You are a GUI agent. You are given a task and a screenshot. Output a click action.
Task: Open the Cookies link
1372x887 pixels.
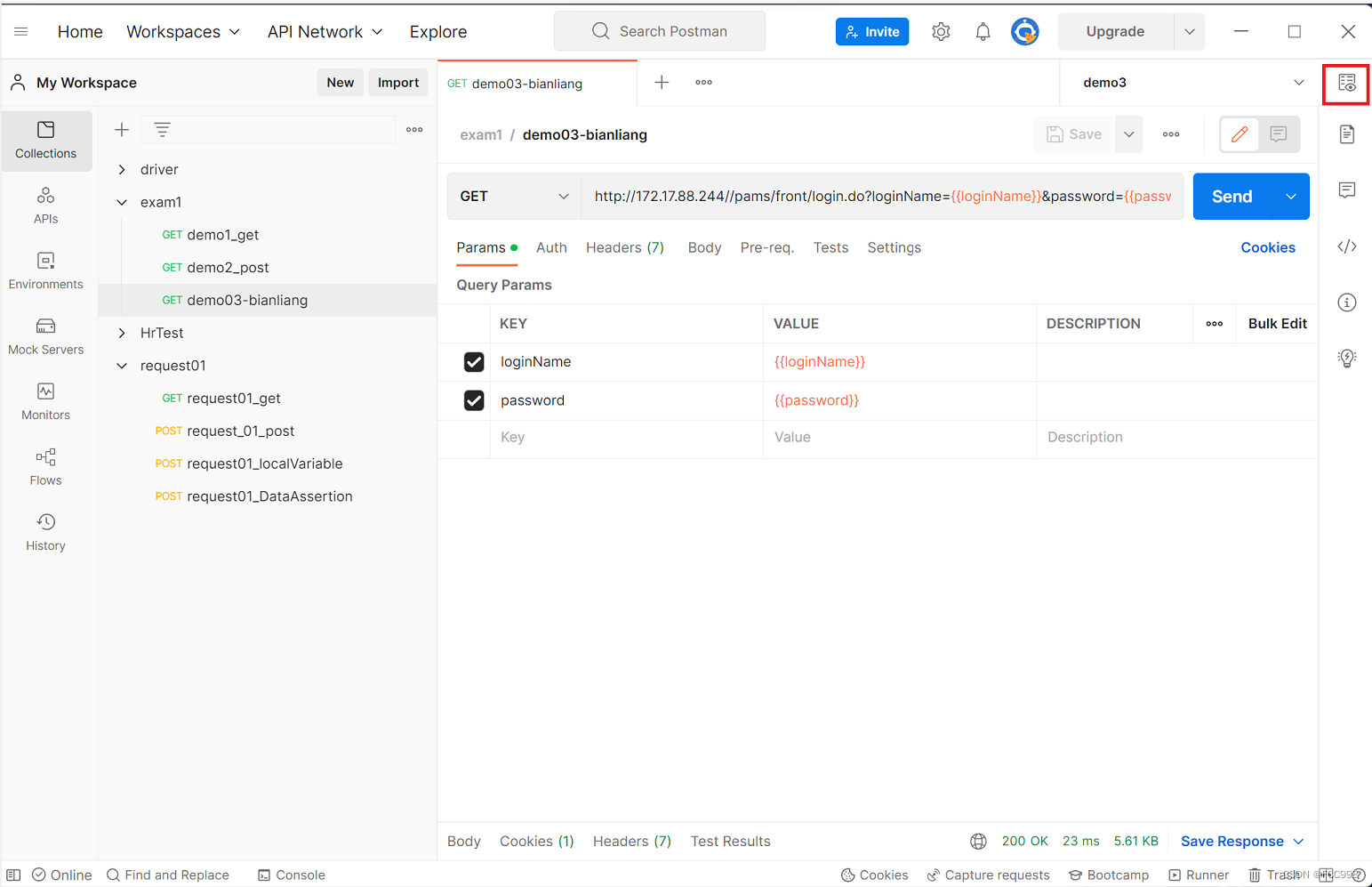point(1268,248)
